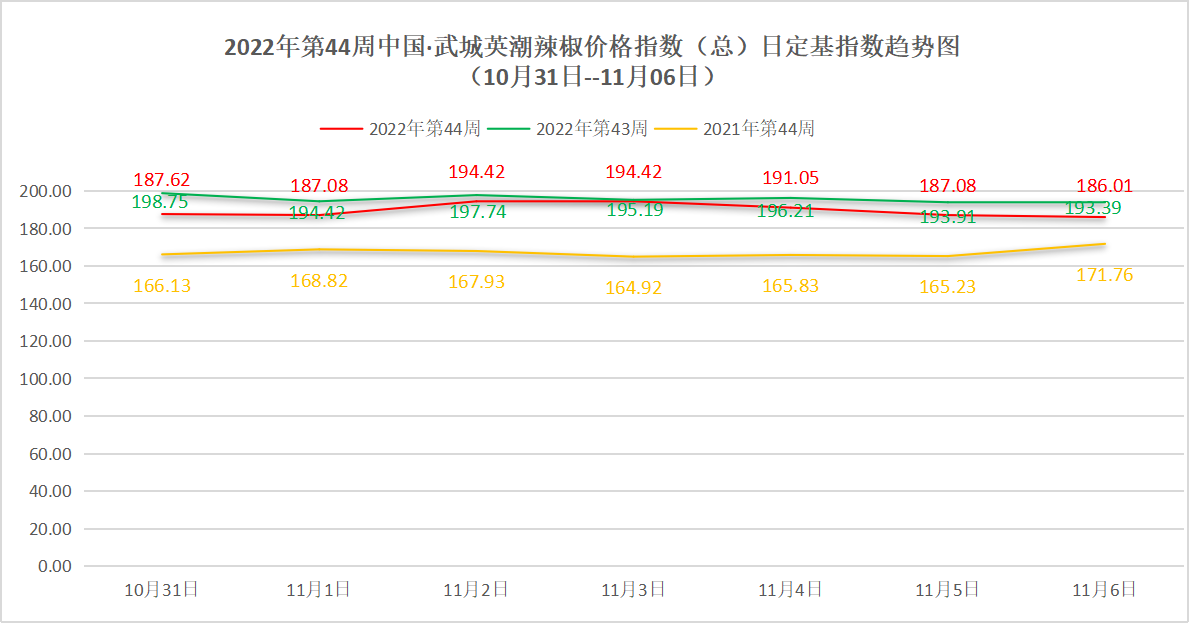Click the yellow data label 171.76
Image resolution: width=1189 pixels, height=623 pixels.
pos(1104,275)
